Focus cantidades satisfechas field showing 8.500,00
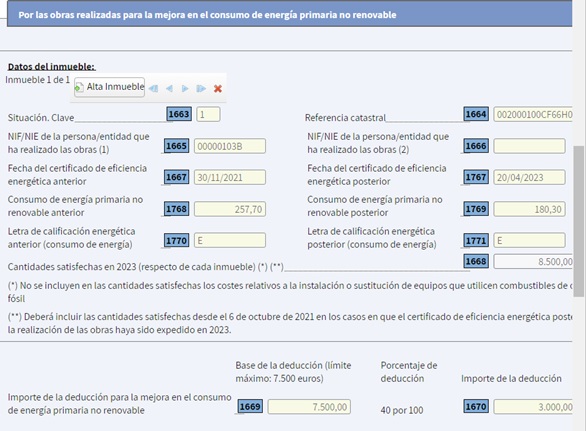 coord(533,262)
